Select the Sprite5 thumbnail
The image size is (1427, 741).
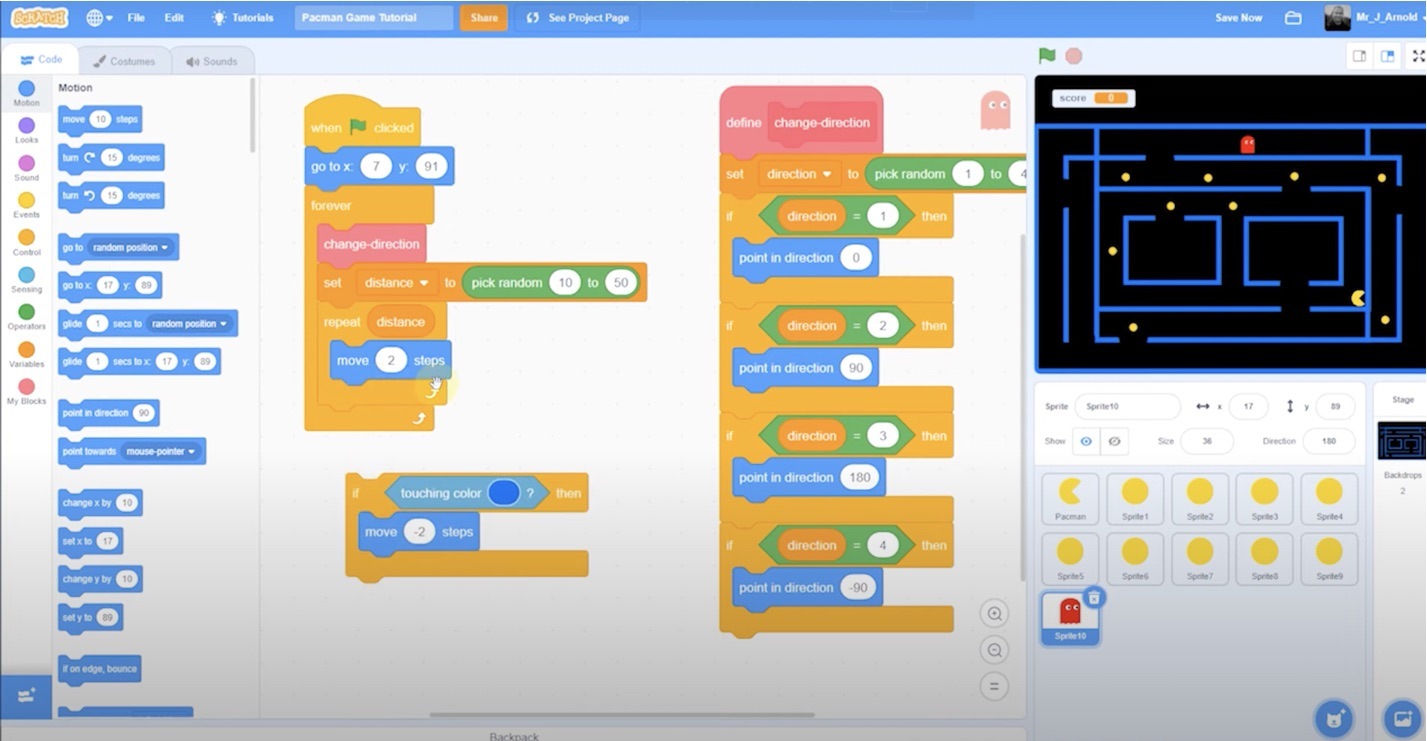[1070, 558]
